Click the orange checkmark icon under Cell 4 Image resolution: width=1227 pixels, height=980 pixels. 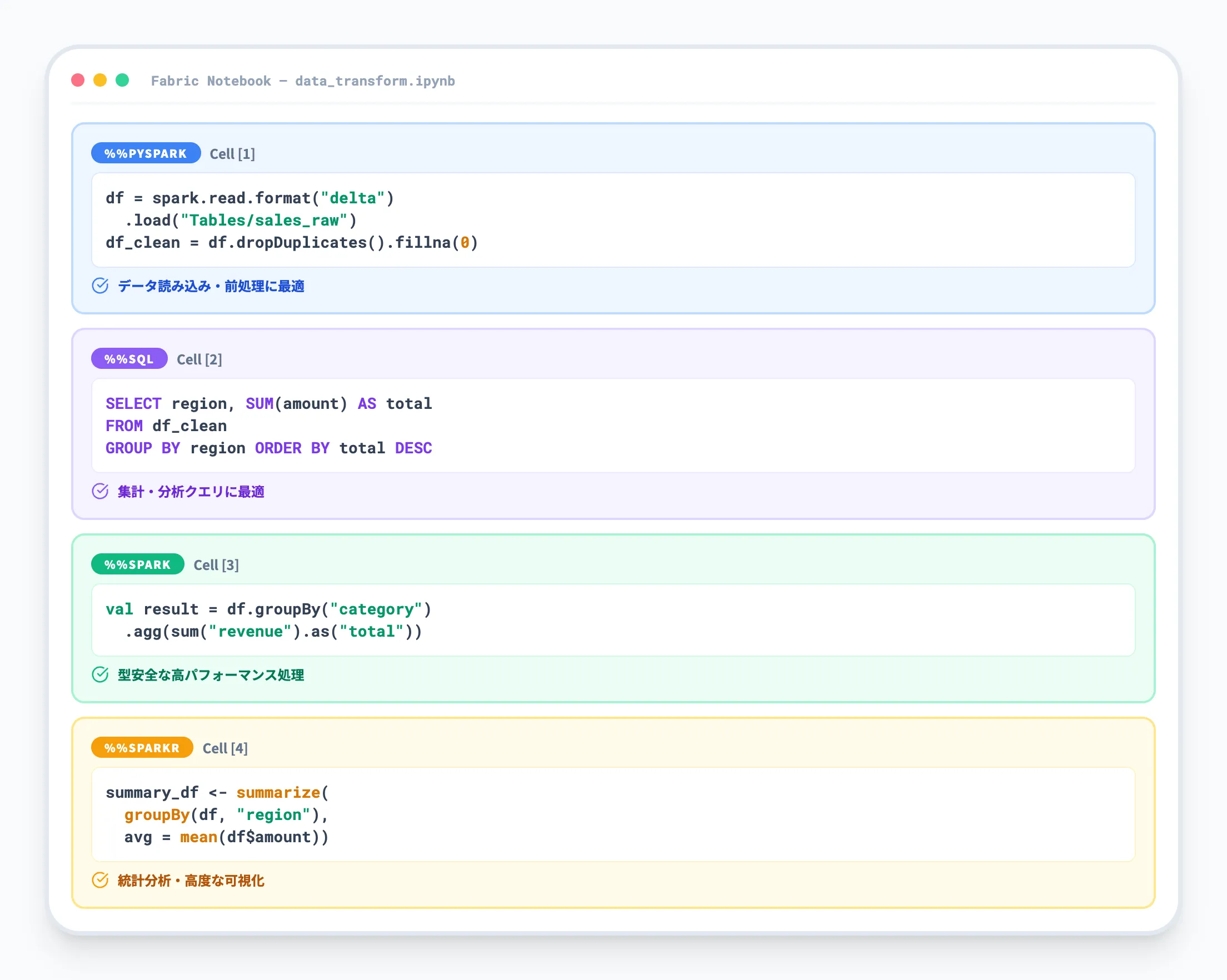pos(100,880)
